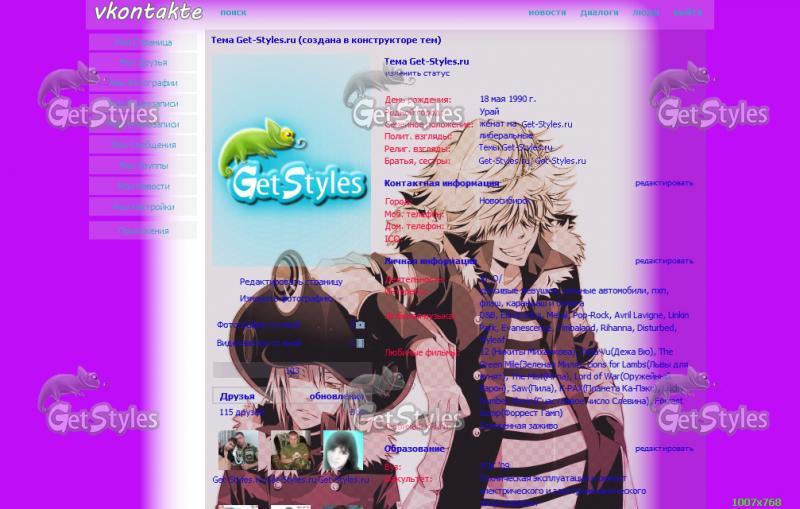Open Мои Аудиозаписи in the sidebar
Image resolution: width=800 pixels, height=509 pixels.
(x=143, y=124)
